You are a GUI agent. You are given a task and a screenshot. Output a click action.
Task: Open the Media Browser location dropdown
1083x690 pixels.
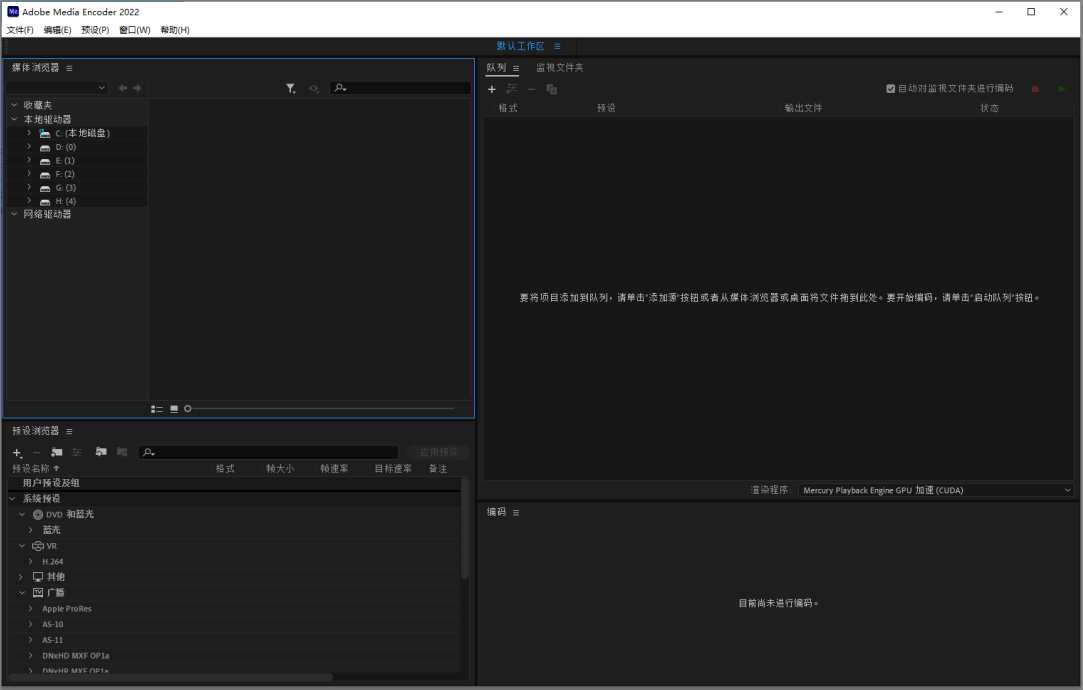[56, 88]
